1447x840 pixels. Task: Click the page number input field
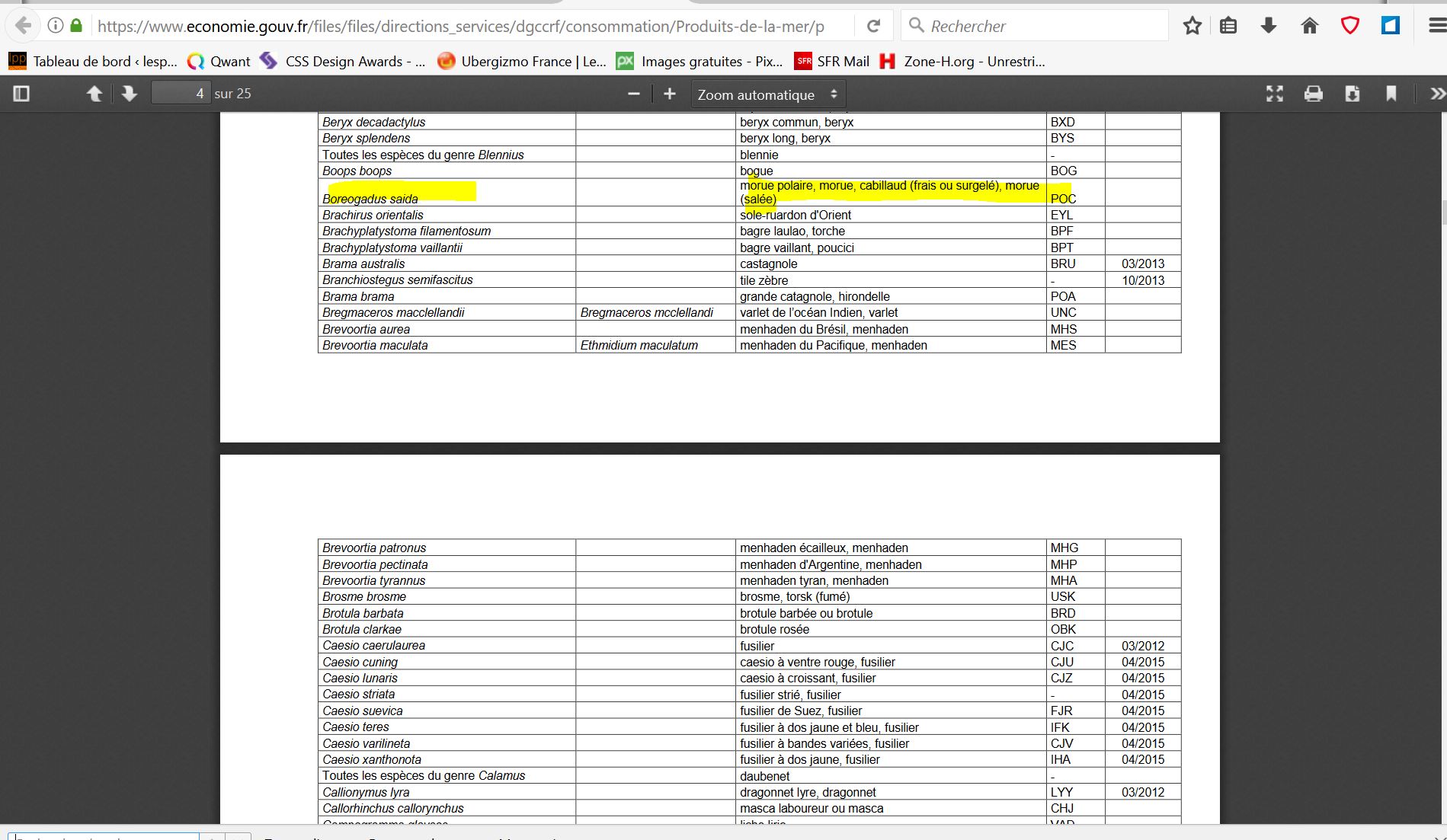pyautogui.click(x=181, y=94)
